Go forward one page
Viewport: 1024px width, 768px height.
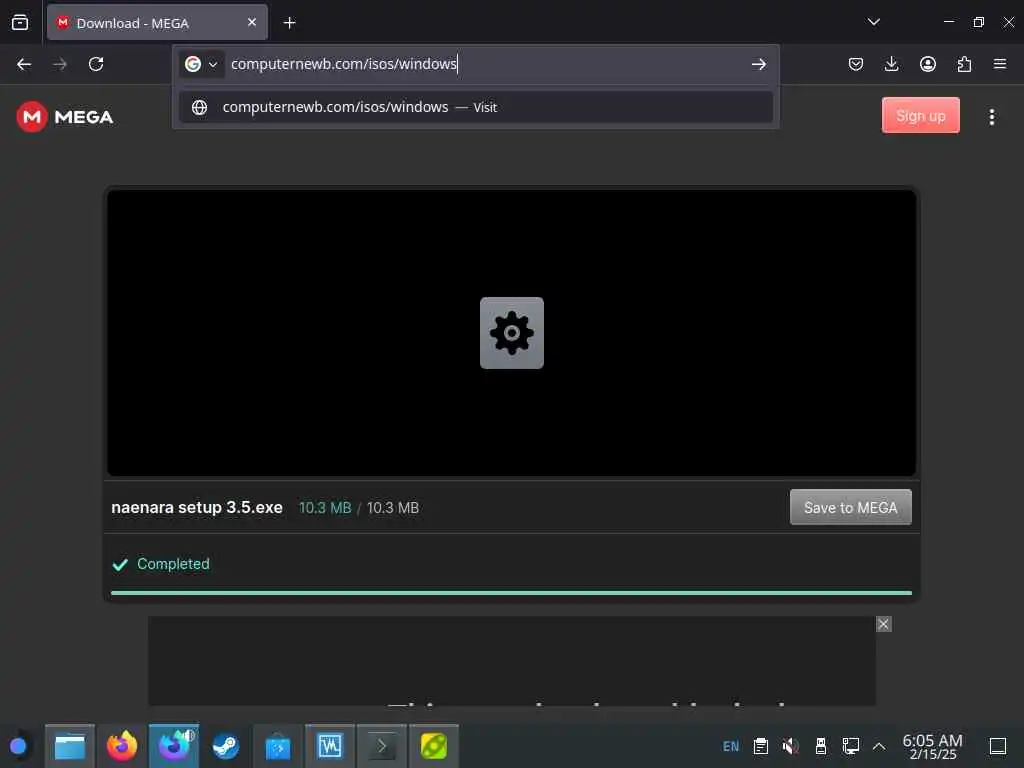[x=60, y=64]
